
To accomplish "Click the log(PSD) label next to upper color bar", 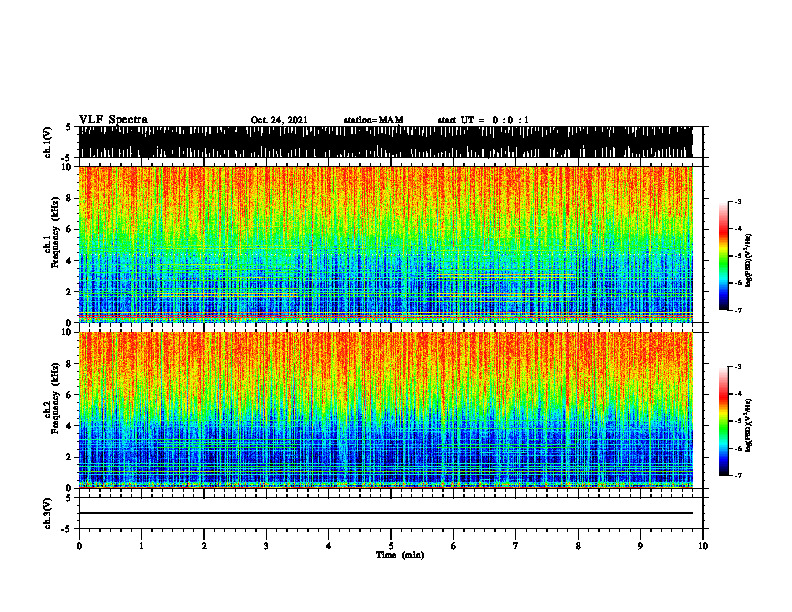I will point(749,261).
